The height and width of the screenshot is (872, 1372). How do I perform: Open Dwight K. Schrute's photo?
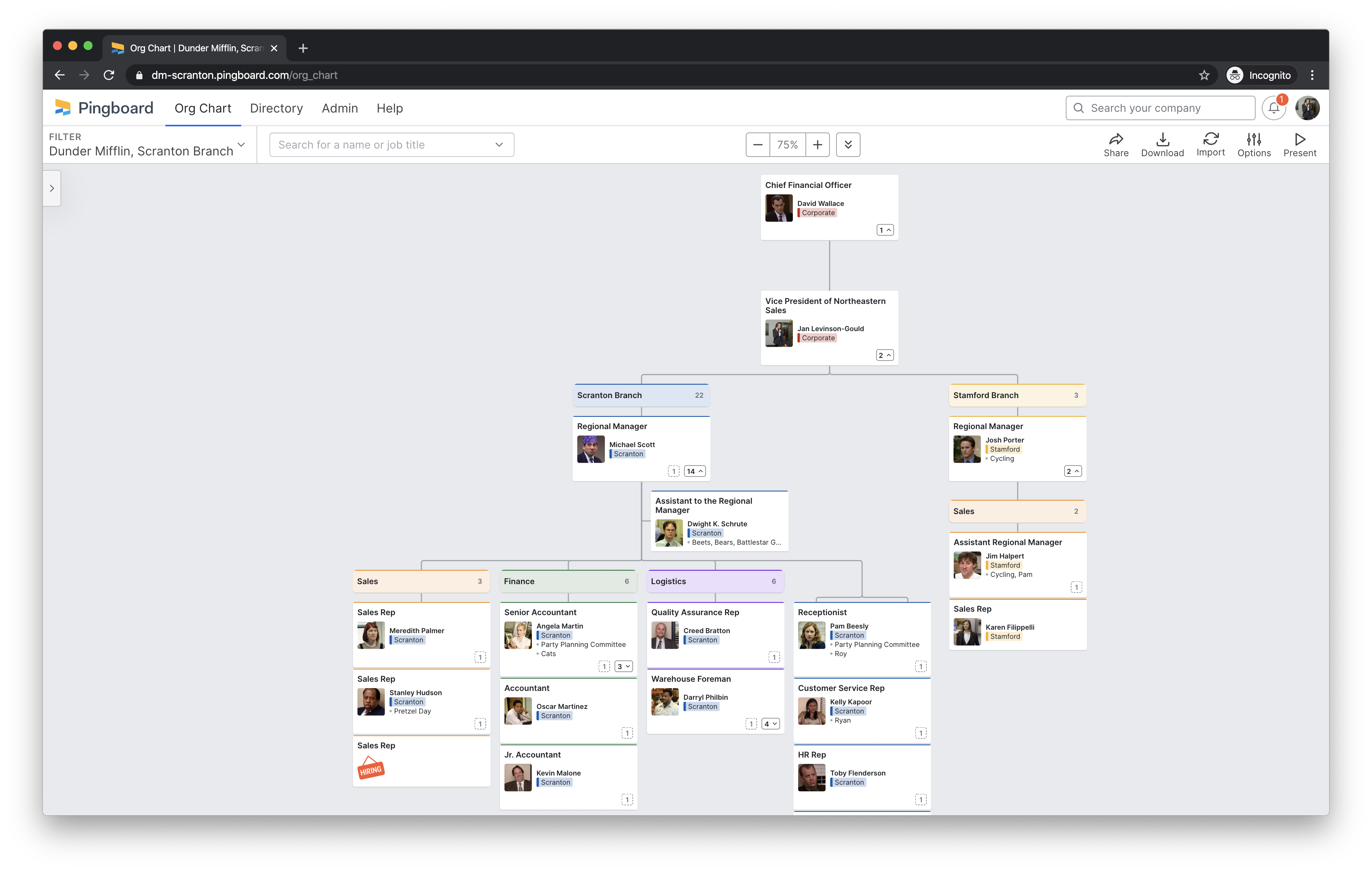click(669, 533)
